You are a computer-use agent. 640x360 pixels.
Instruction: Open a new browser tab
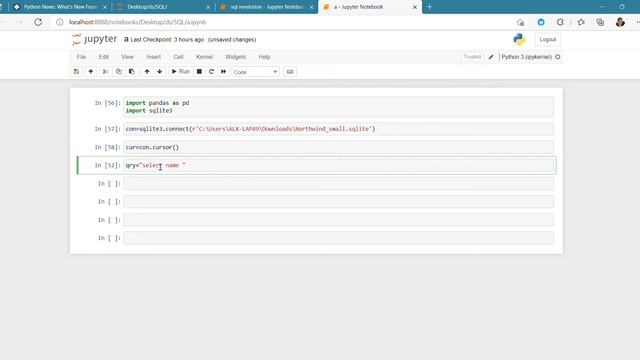tap(429, 7)
